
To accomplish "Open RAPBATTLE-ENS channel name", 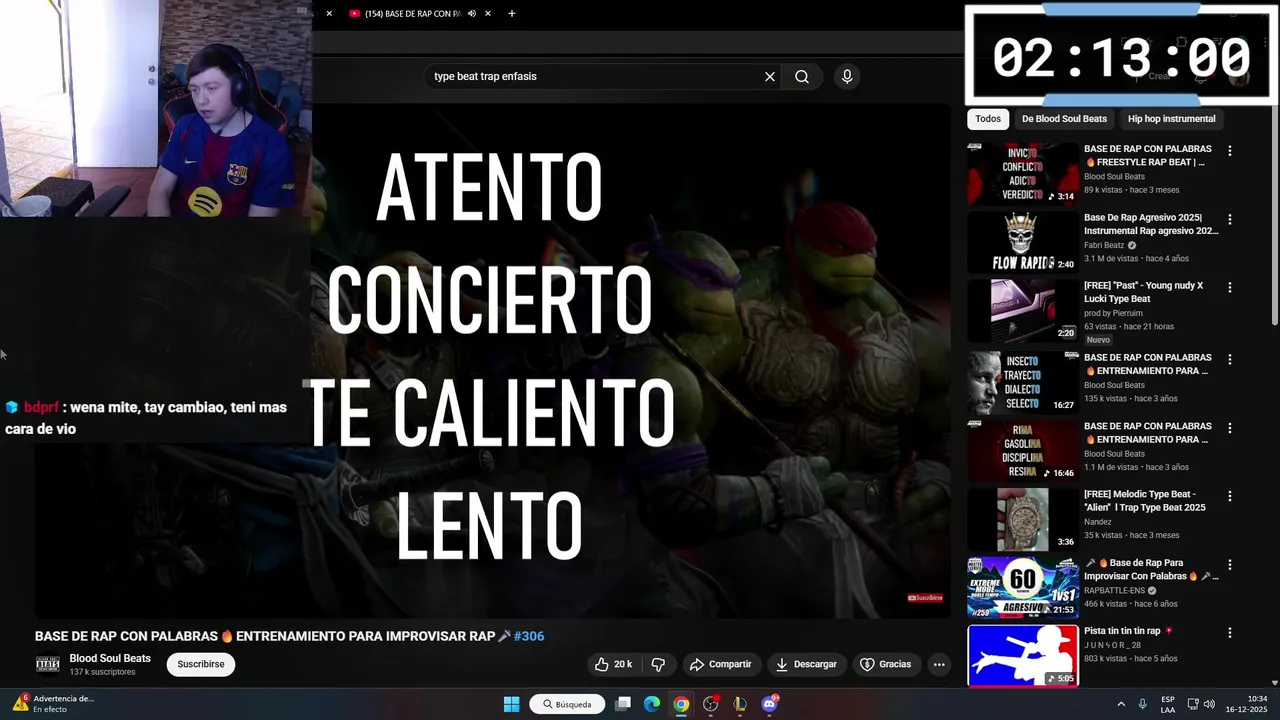I will pos(1114,591).
